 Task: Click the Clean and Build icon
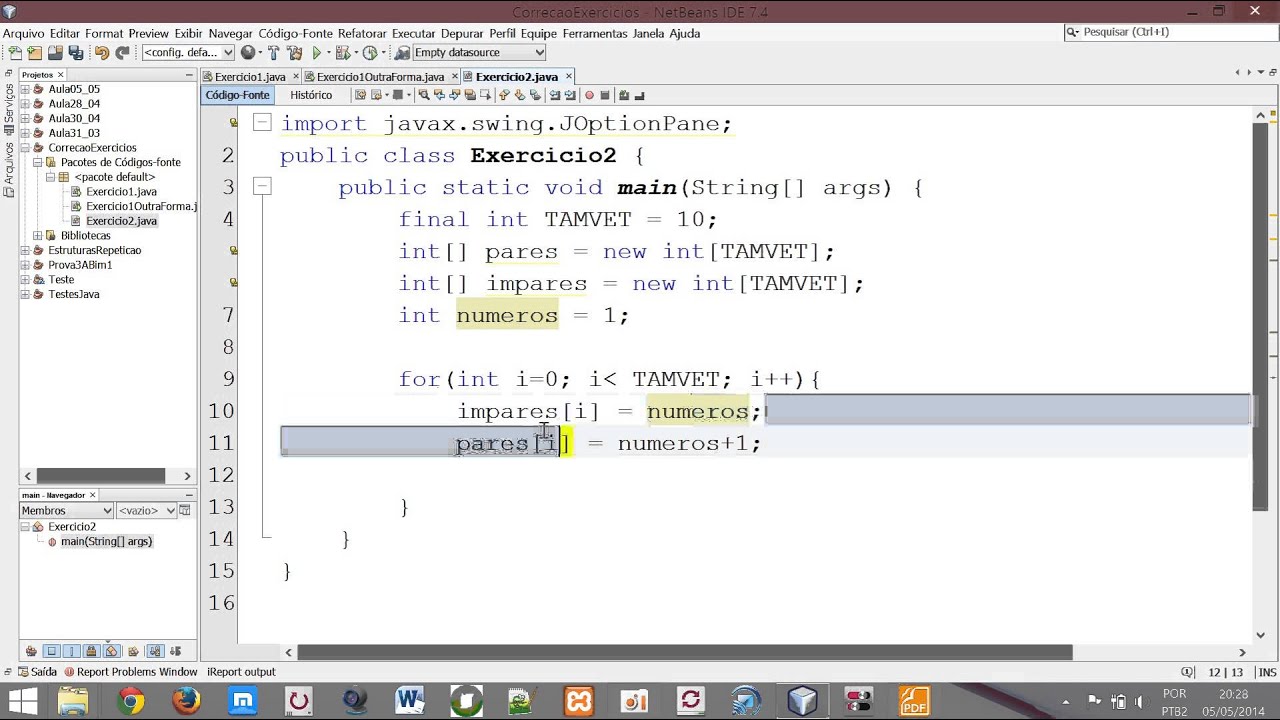[294, 52]
